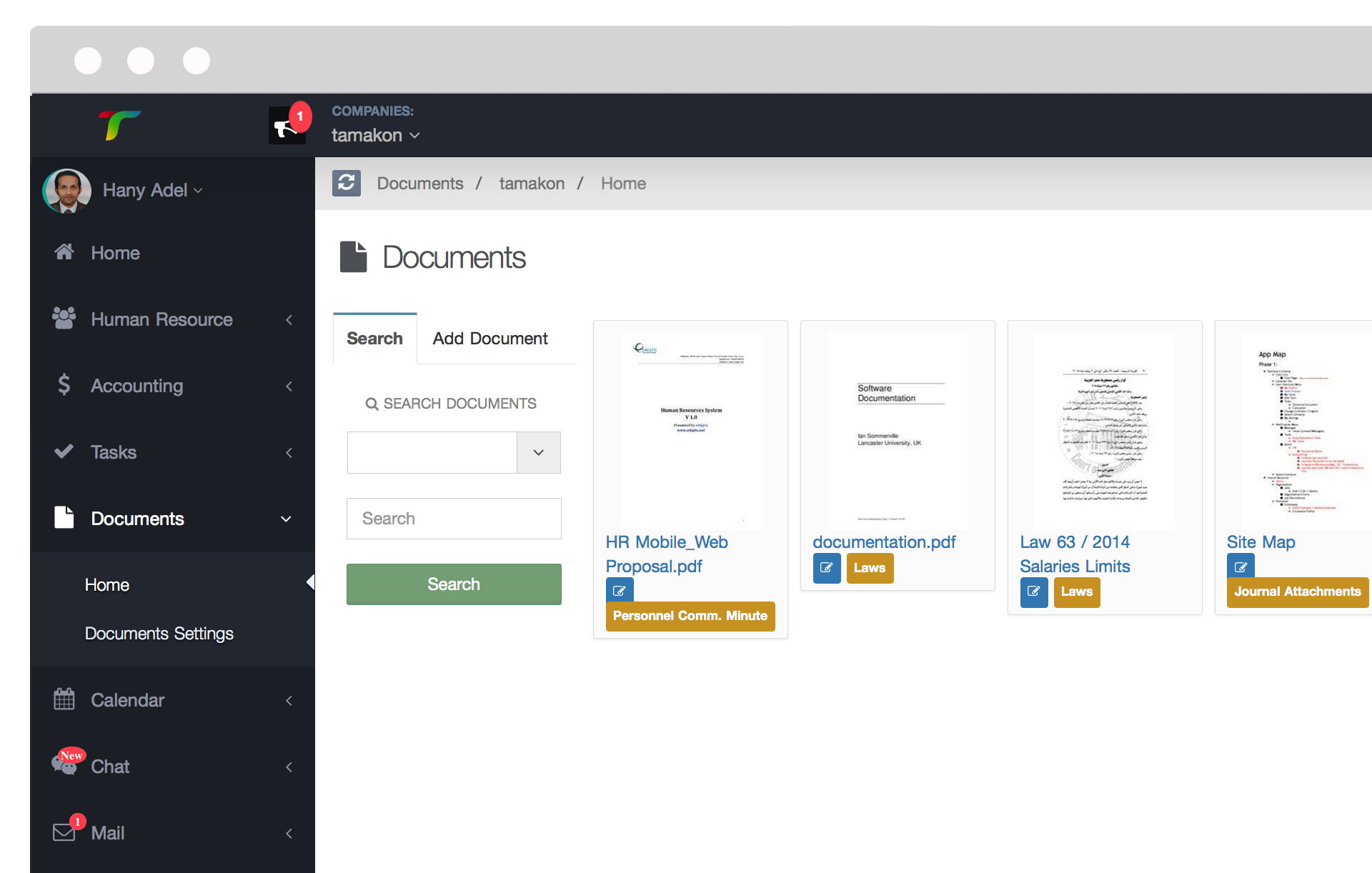Open the document category combo box arrow
The width and height of the screenshot is (1372, 873).
pos(539,452)
